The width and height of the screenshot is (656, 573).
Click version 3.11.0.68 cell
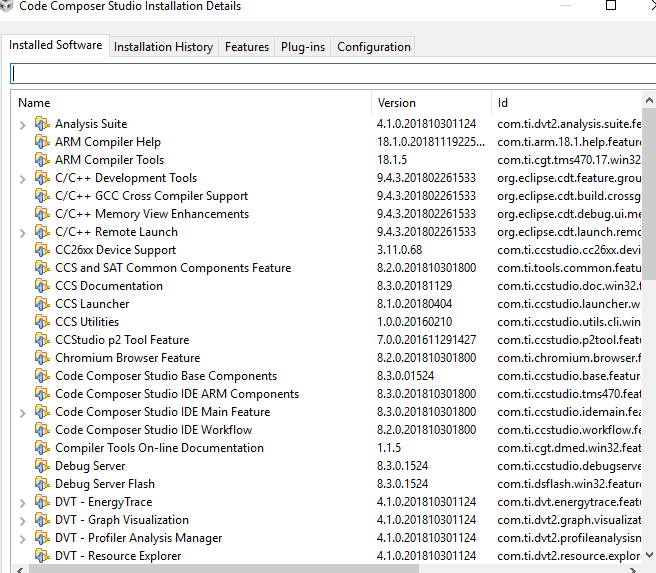tap(399, 250)
